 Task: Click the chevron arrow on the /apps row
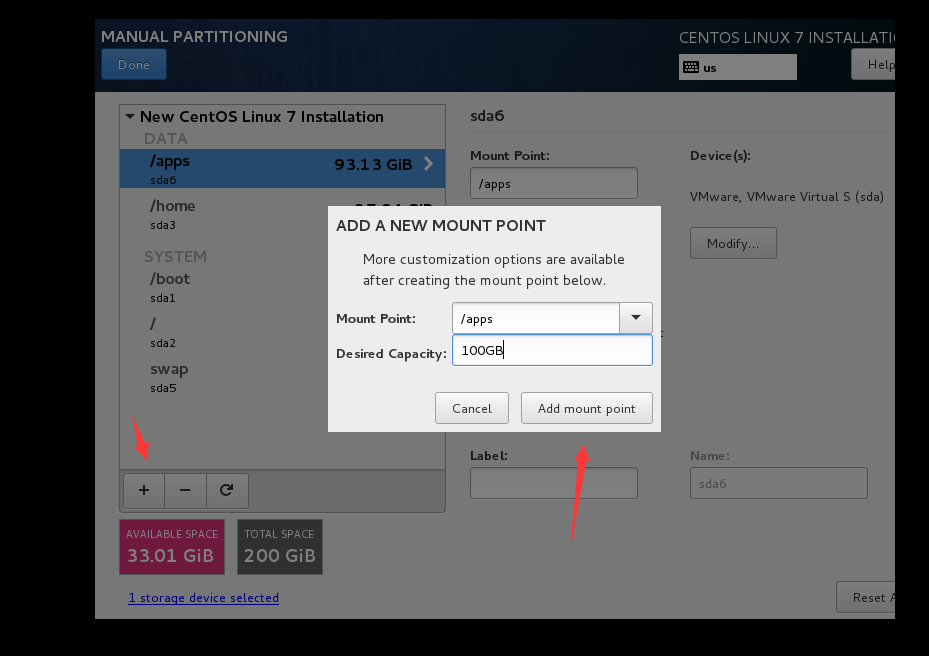(428, 164)
